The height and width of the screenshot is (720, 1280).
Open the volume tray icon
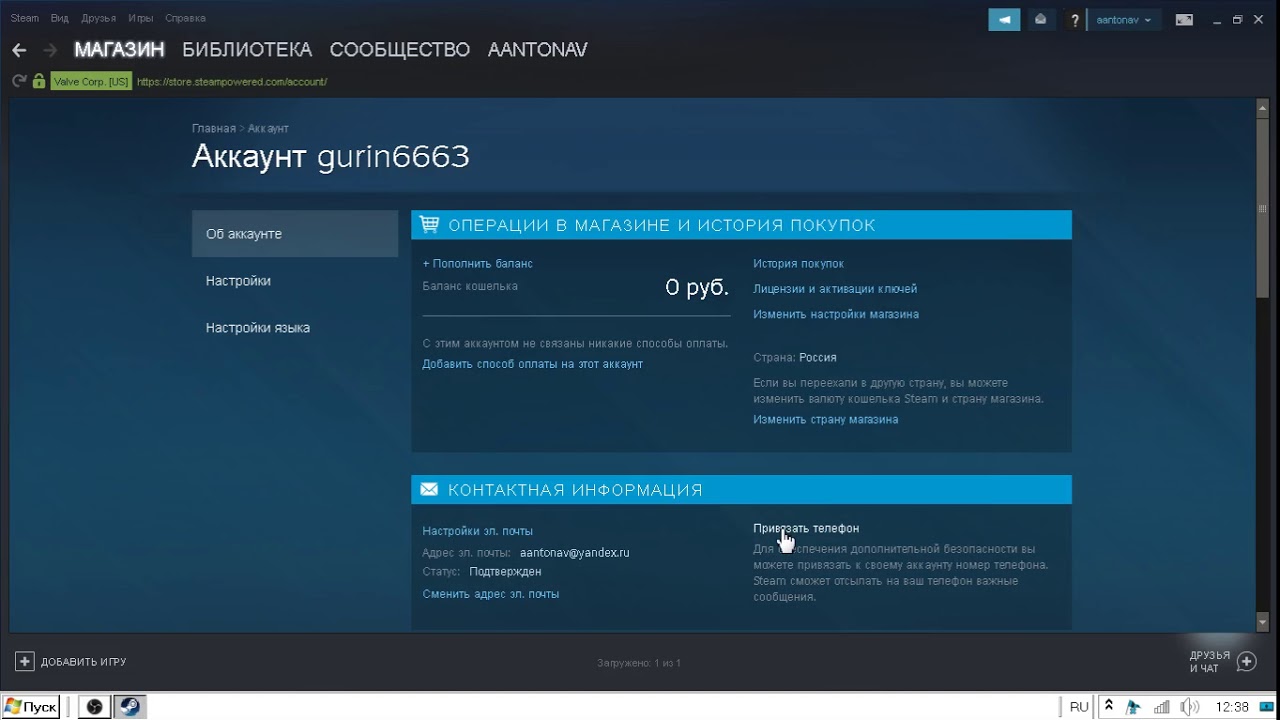coord(1189,707)
